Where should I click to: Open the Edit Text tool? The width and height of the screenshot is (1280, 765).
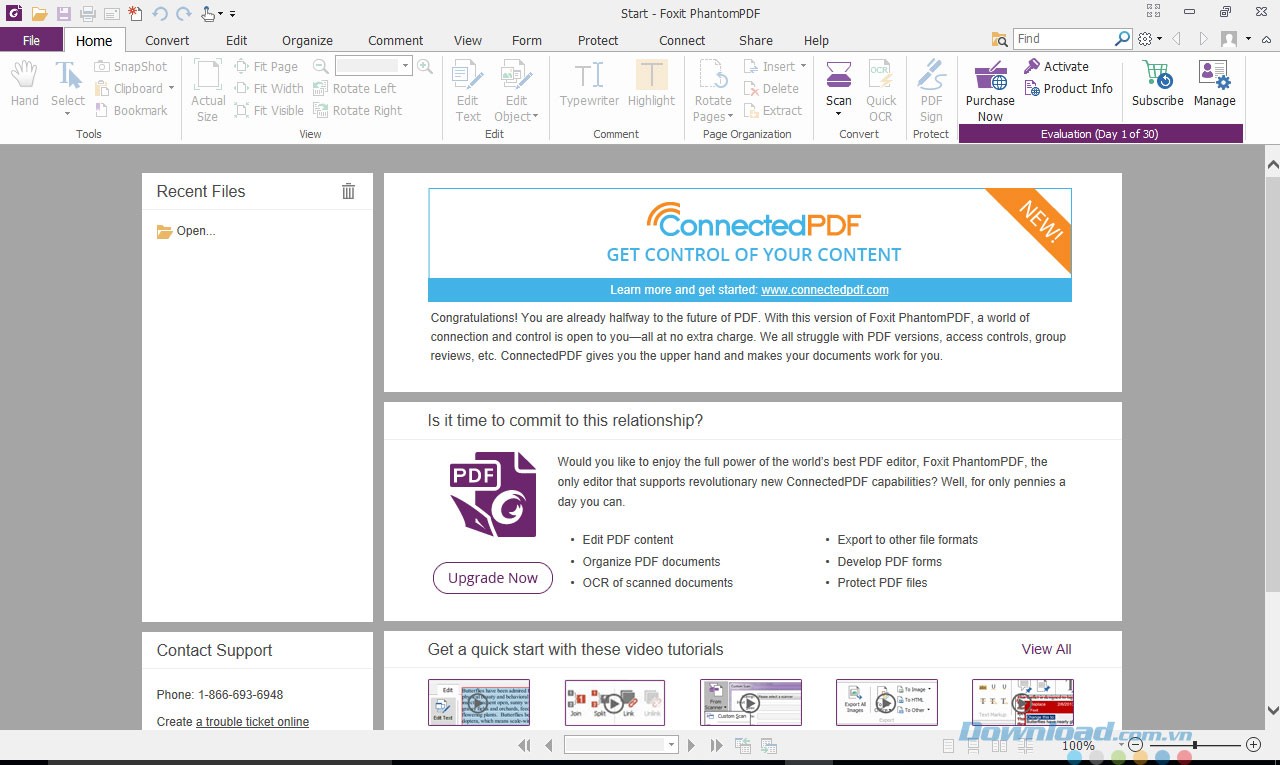467,87
